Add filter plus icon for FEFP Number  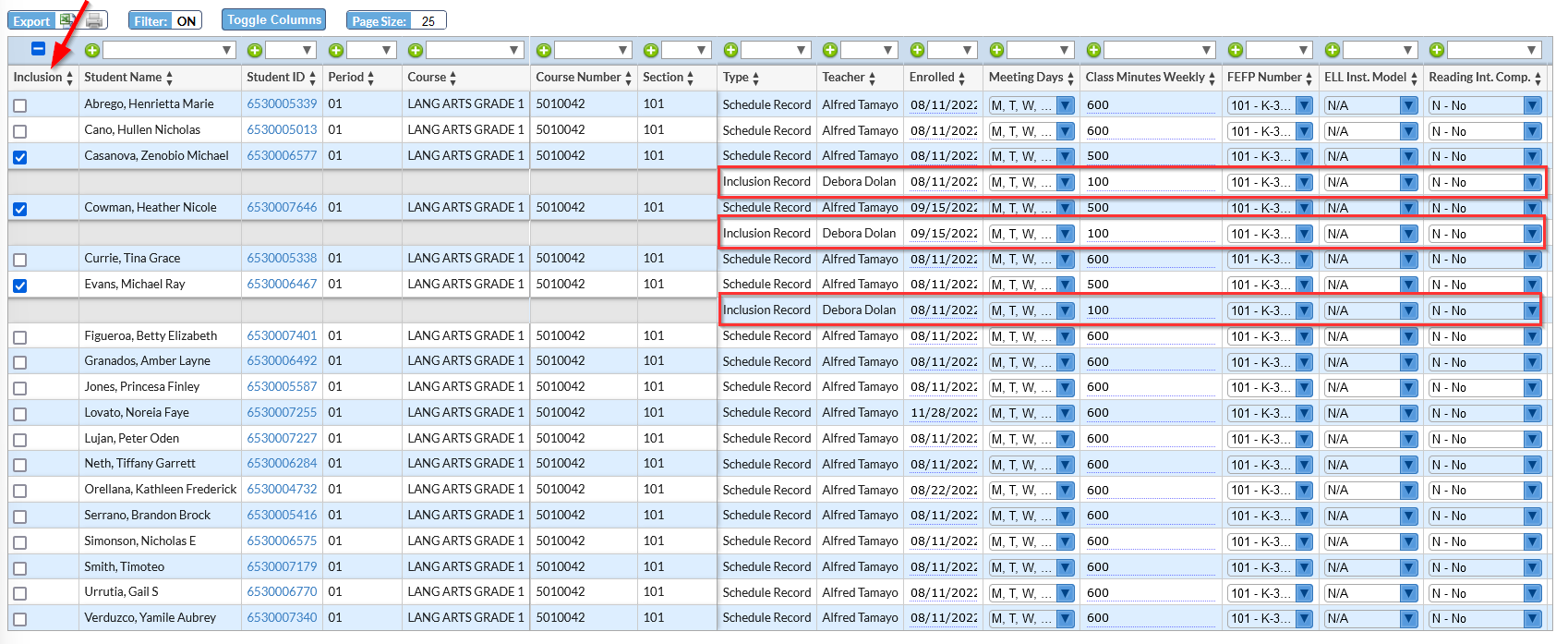(1236, 50)
